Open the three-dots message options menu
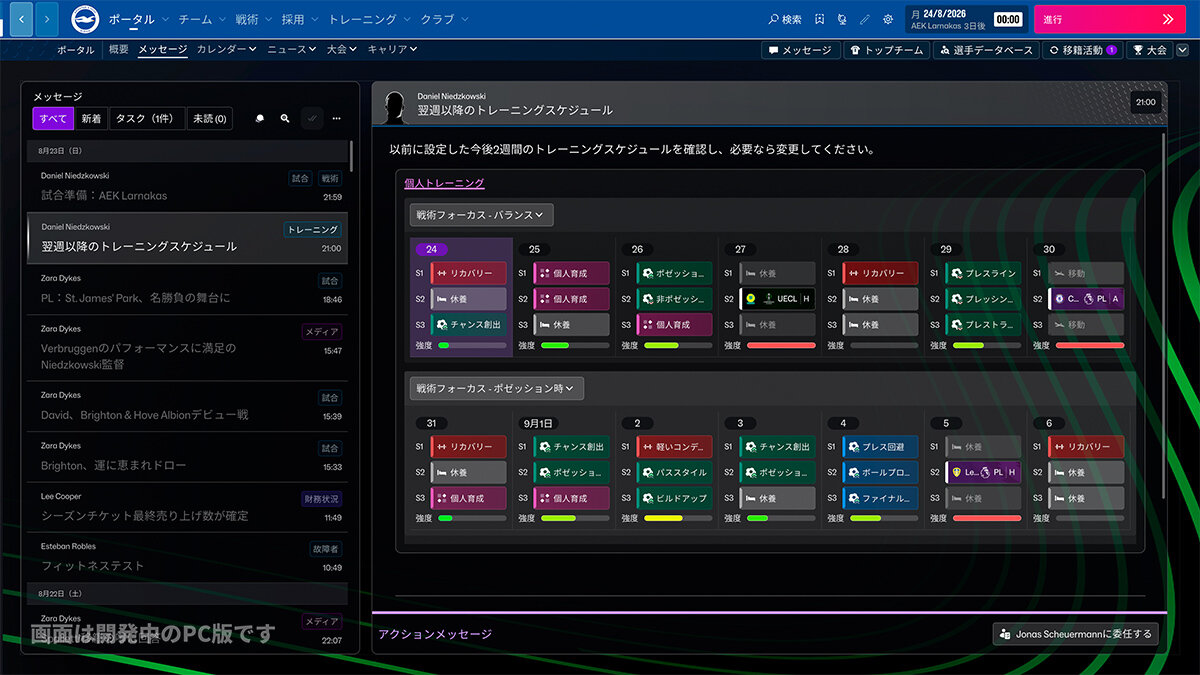 (337, 118)
